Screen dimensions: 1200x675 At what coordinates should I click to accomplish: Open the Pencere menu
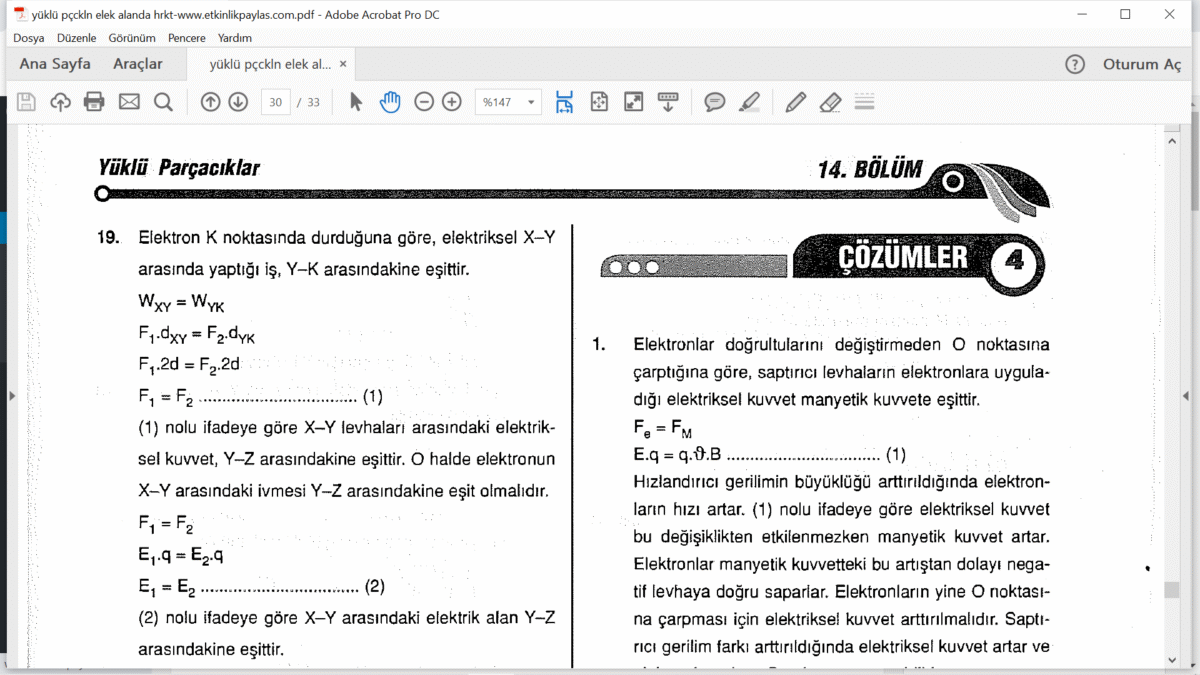[x=187, y=38]
